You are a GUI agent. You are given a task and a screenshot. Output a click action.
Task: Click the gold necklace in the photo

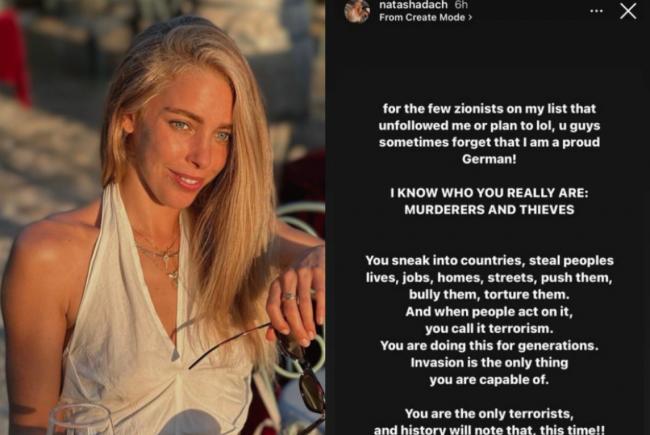162,257
